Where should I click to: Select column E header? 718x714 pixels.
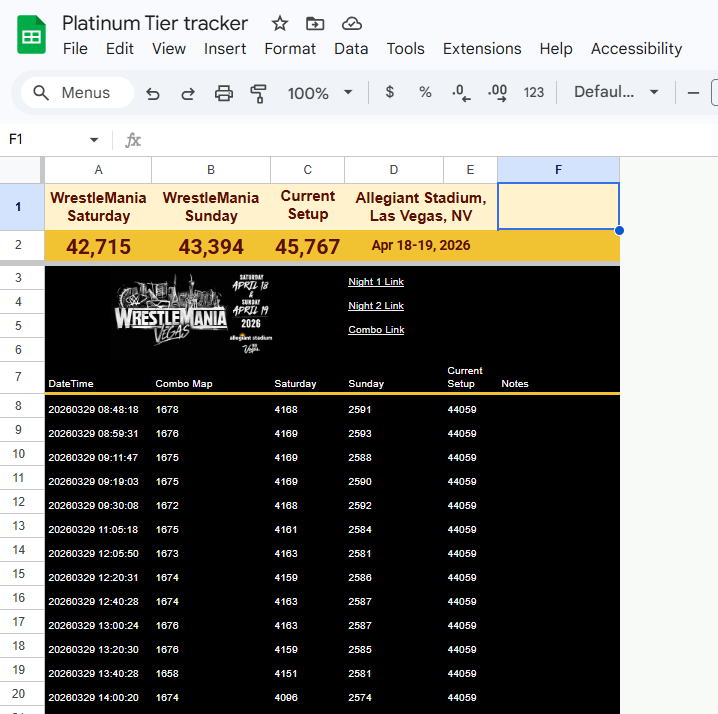(x=470, y=170)
